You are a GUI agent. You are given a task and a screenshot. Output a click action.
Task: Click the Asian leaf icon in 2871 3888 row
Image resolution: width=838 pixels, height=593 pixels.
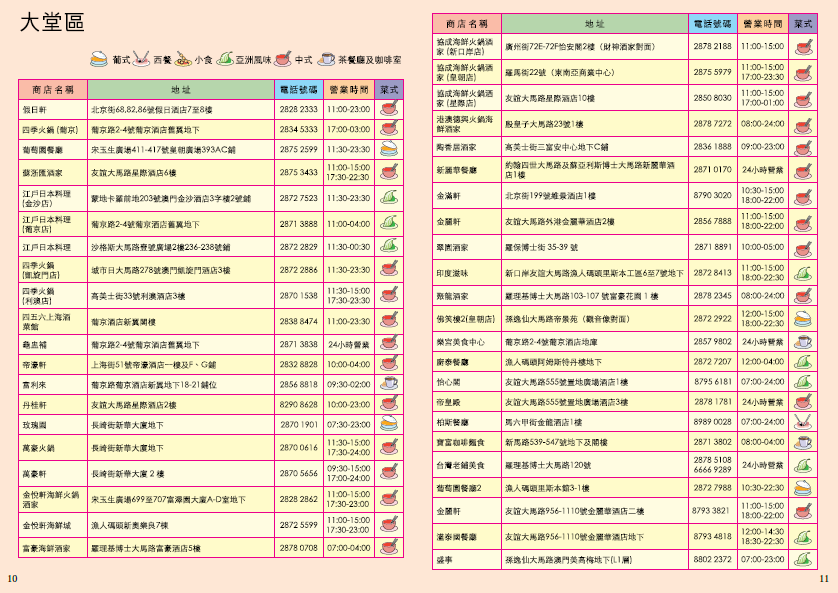(389, 224)
